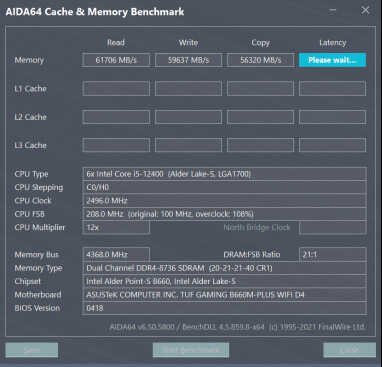Screen dimensions: 382x367
Task: Click the CPU Multiplier value 12x
Action: (116, 227)
